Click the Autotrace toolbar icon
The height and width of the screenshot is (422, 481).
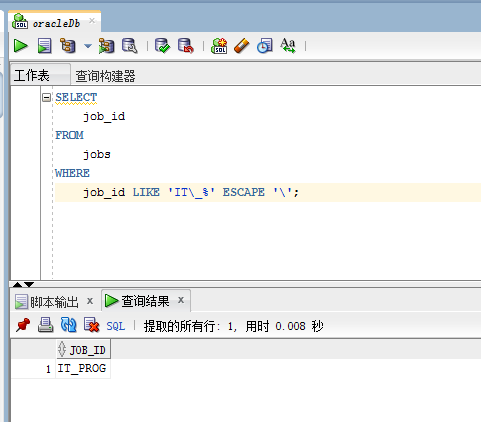point(106,46)
